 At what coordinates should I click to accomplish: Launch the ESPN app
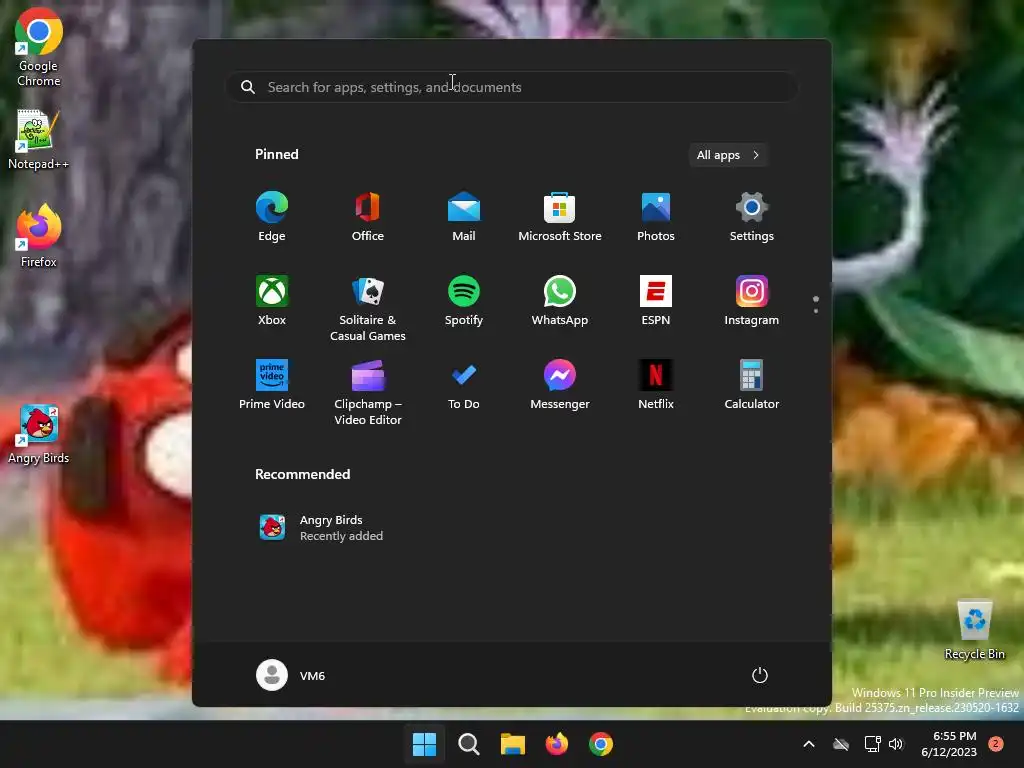[656, 300]
